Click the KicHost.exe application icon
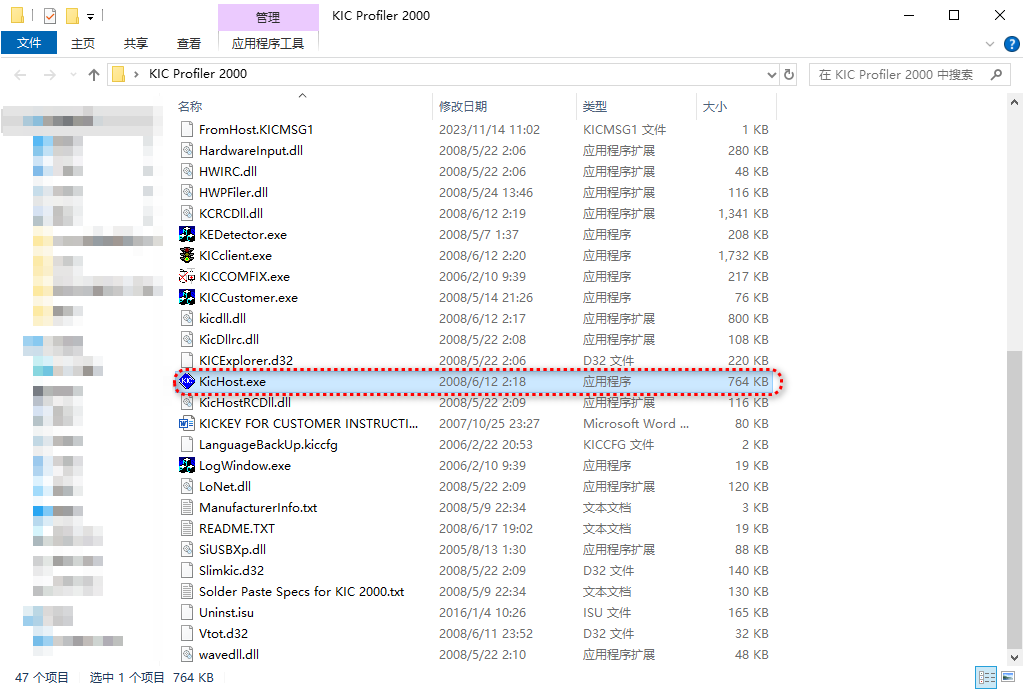The height and width of the screenshot is (690, 1024). coord(186,381)
